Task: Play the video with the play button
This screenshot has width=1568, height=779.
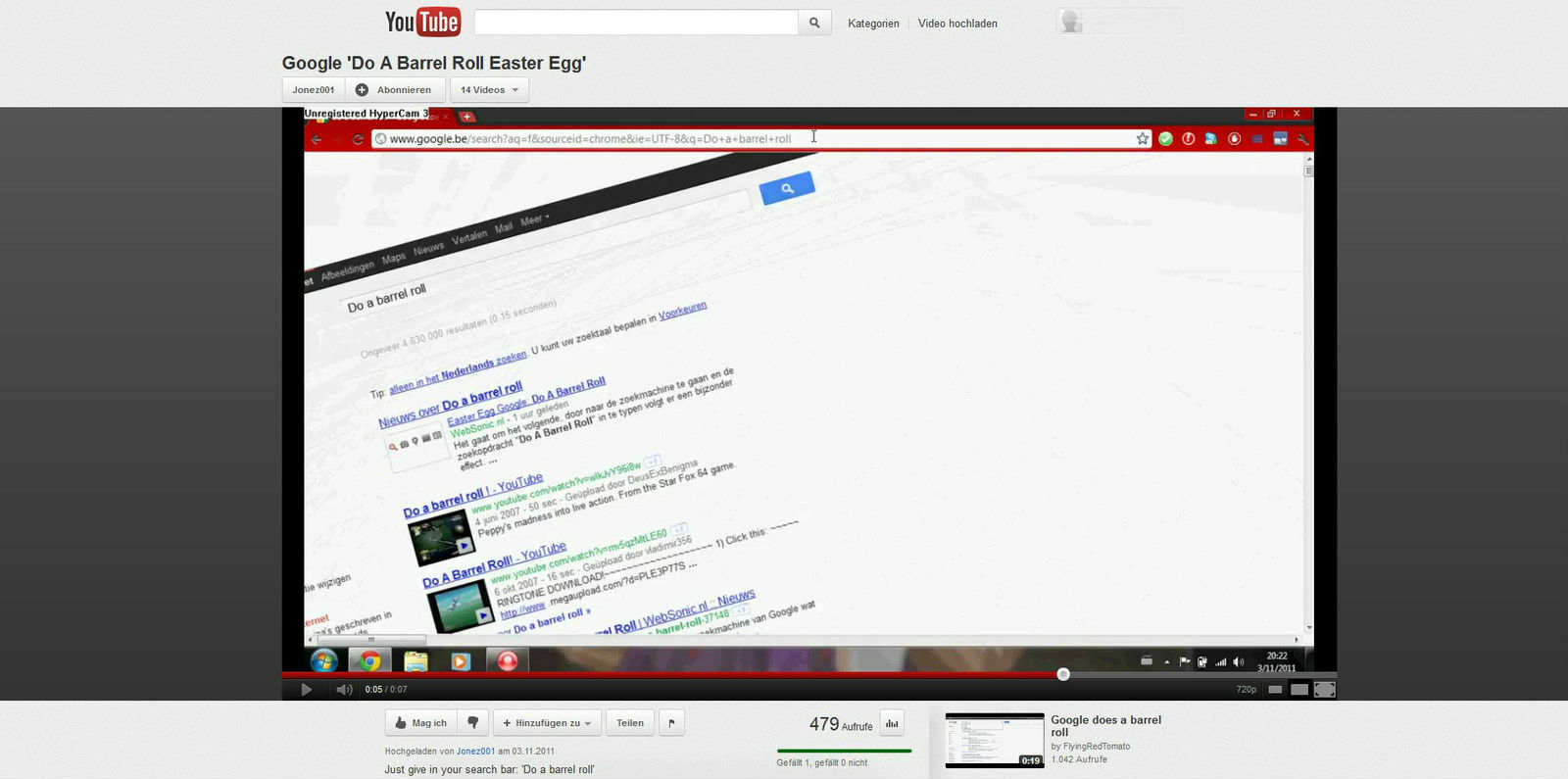Action: click(306, 690)
